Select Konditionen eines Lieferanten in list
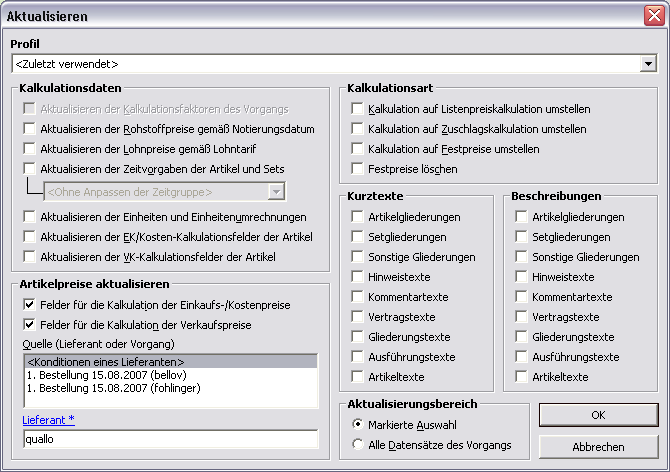The height and width of the screenshot is (472, 670). 171,362
